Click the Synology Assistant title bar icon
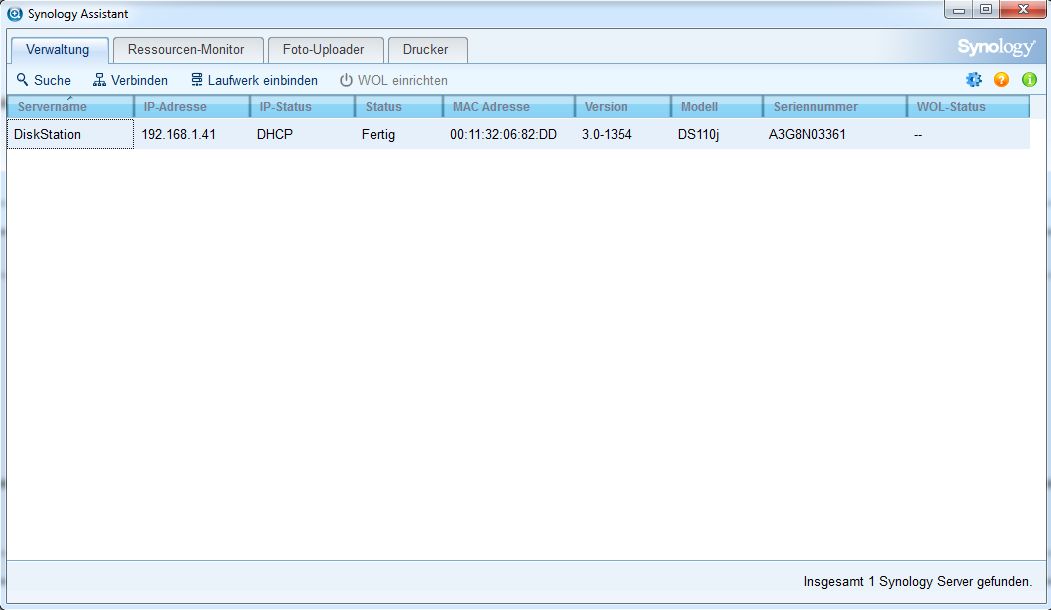The image size is (1051, 610). point(15,14)
